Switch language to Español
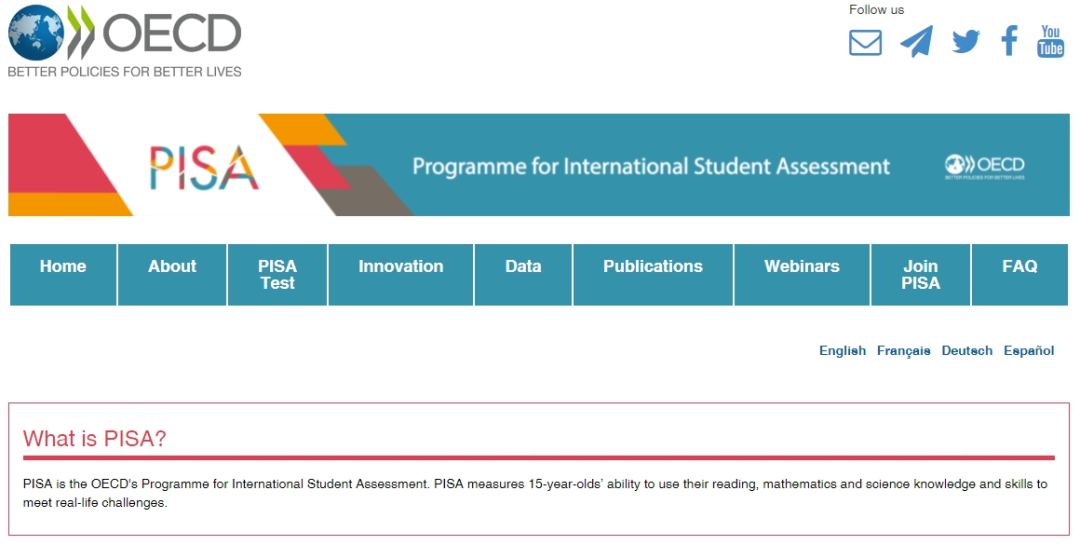The image size is (1080, 545). click(x=1029, y=351)
